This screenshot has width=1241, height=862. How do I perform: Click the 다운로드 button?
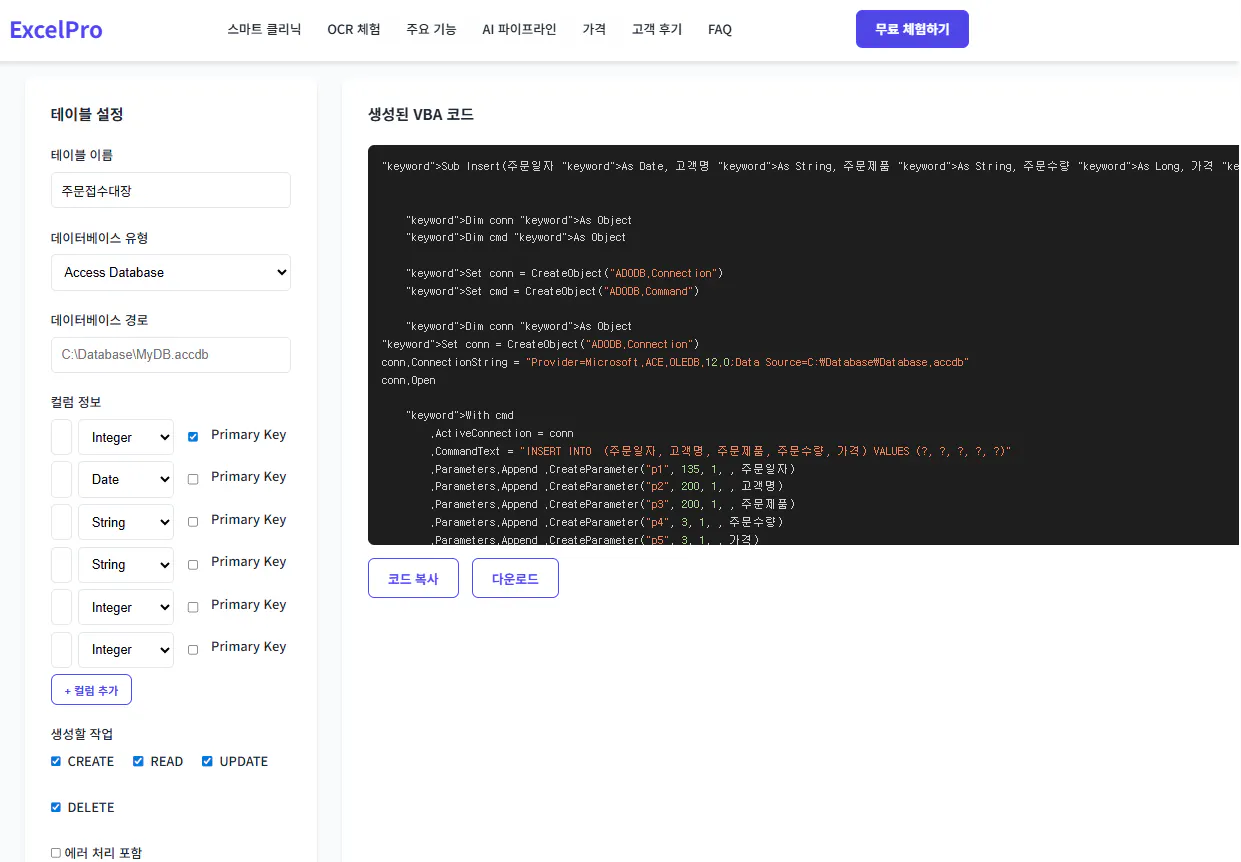pos(515,578)
